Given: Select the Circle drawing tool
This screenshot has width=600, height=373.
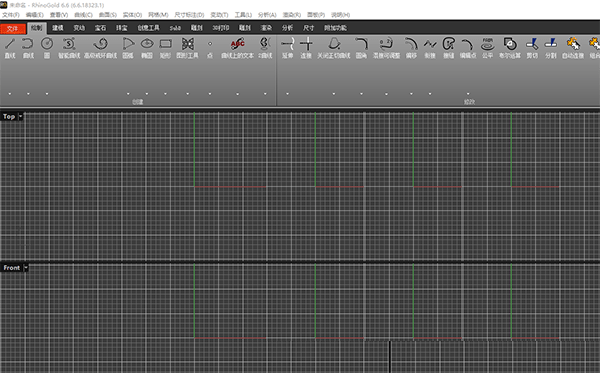Looking at the screenshot, I should click(x=47, y=44).
